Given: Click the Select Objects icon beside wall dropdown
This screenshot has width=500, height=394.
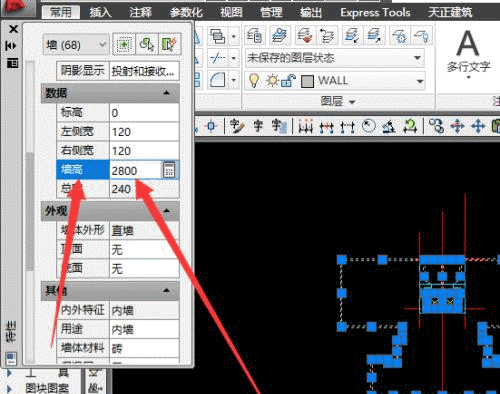Looking at the screenshot, I should coord(147,44).
